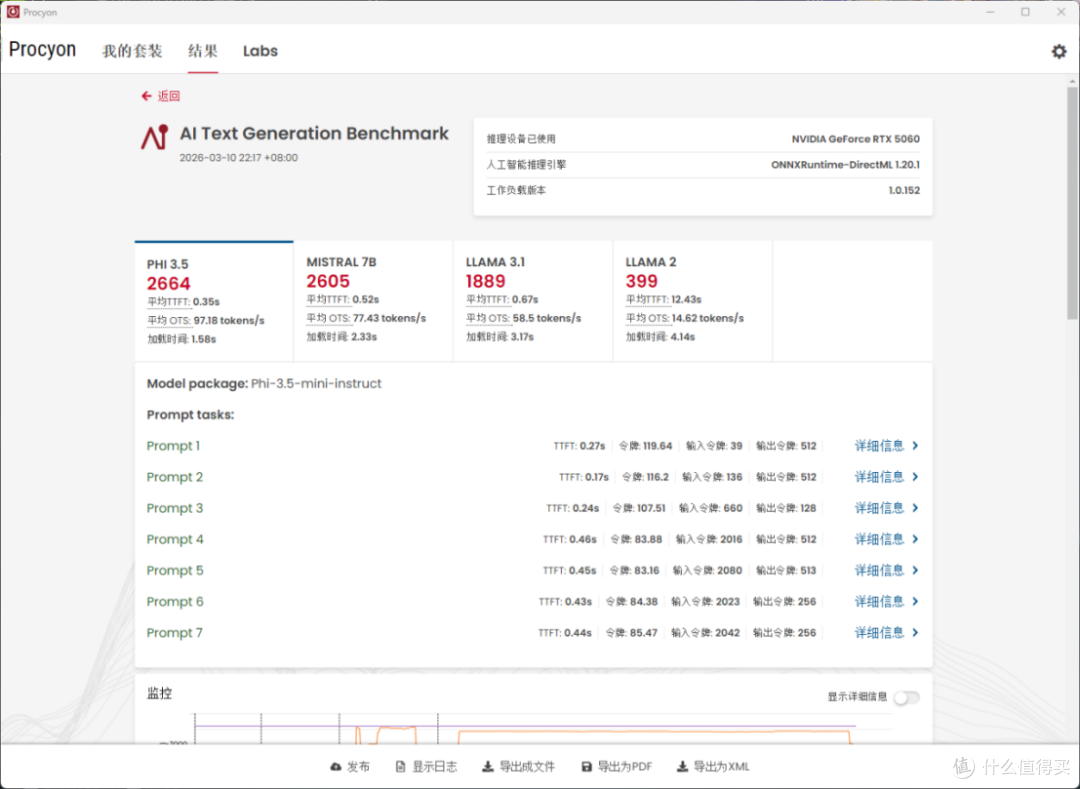Image resolution: width=1080 pixels, height=789 pixels.
Task: Click the Prompt 5 task name
Action: 175,570
